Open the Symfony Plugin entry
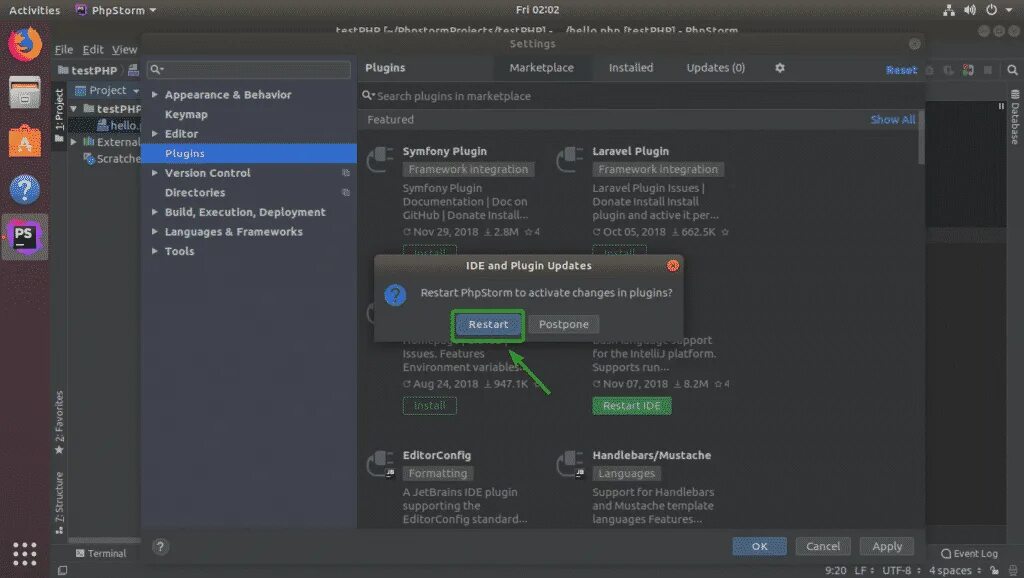This screenshot has width=1024, height=578. tap(445, 152)
